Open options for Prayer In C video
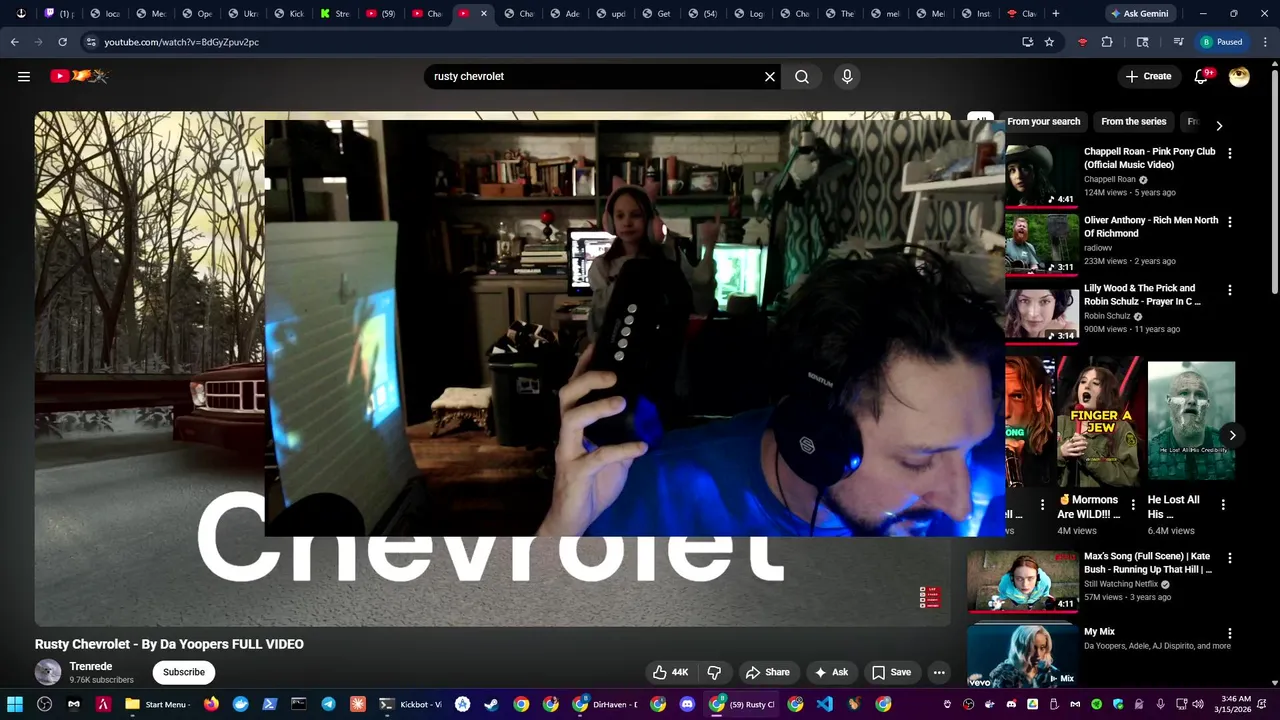Image resolution: width=1280 pixels, height=720 pixels. click(1230, 290)
